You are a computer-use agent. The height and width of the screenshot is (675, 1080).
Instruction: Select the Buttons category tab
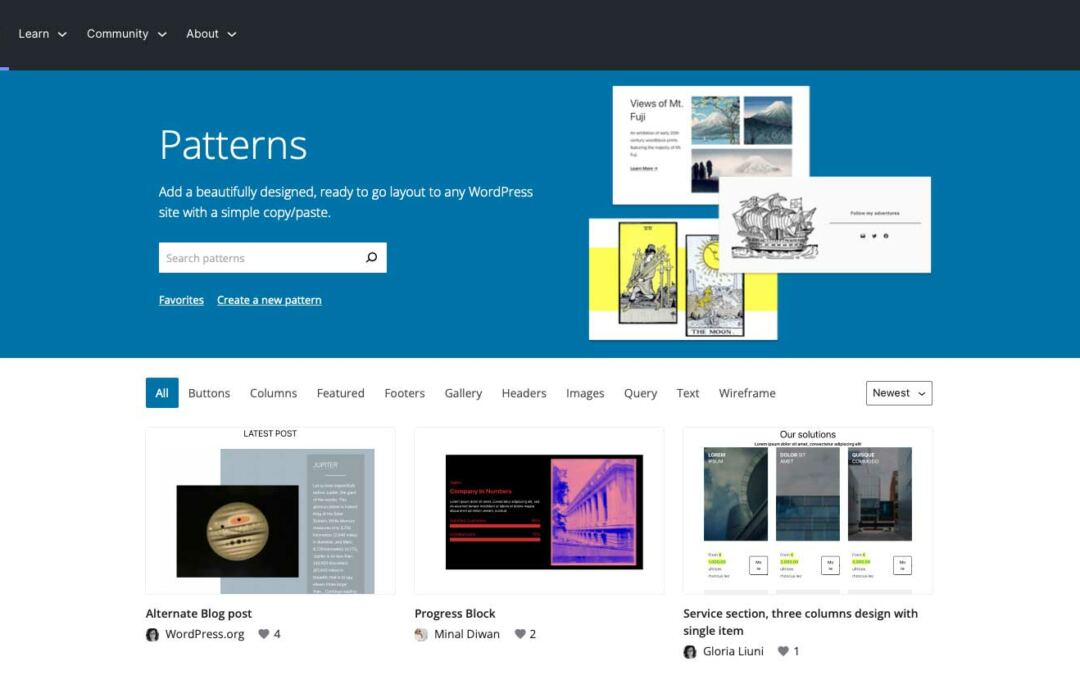pyautogui.click(x=209, y=393)
